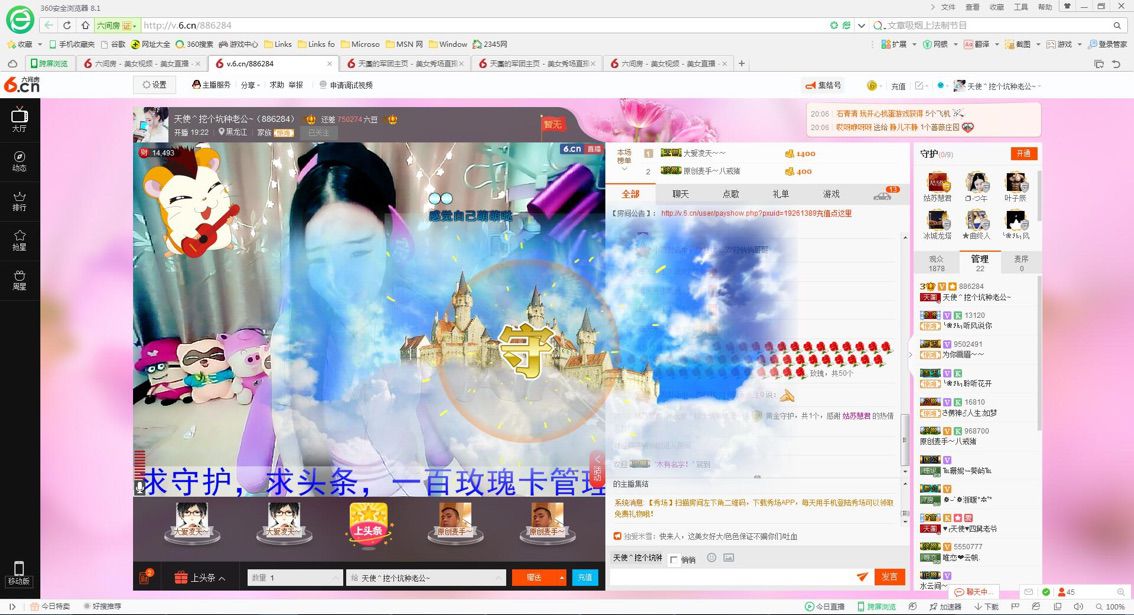Expand the 上头条 gift menu arrow

tap(222, 579)
